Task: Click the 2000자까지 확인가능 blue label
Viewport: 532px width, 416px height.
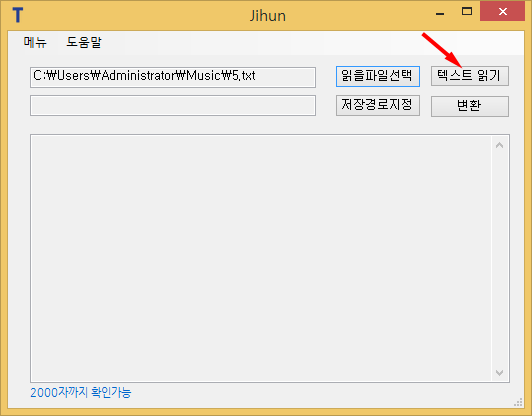Action: [x=80, y=393]
